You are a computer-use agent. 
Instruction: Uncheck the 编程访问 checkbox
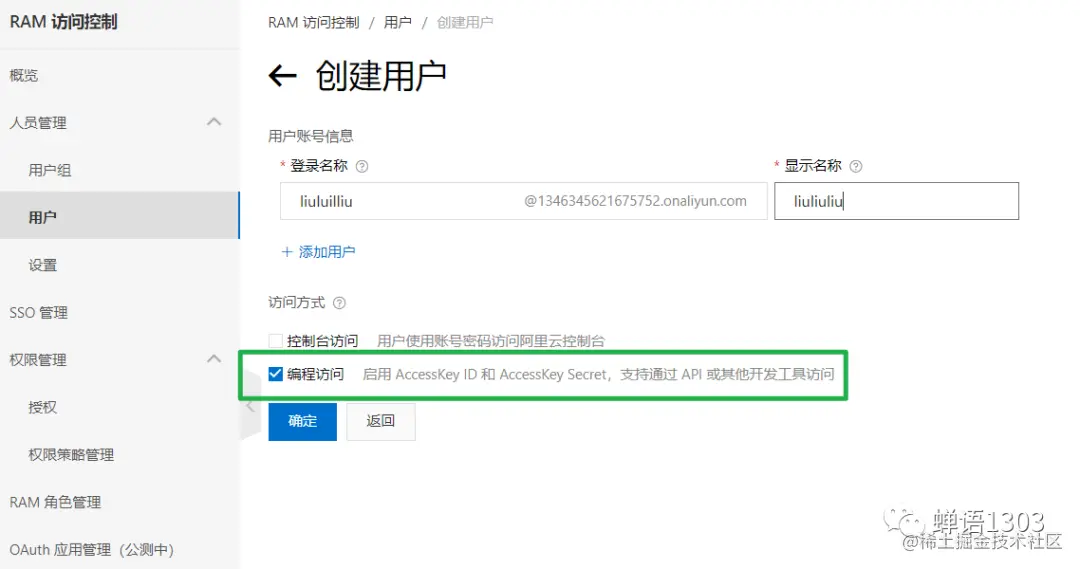276,374
